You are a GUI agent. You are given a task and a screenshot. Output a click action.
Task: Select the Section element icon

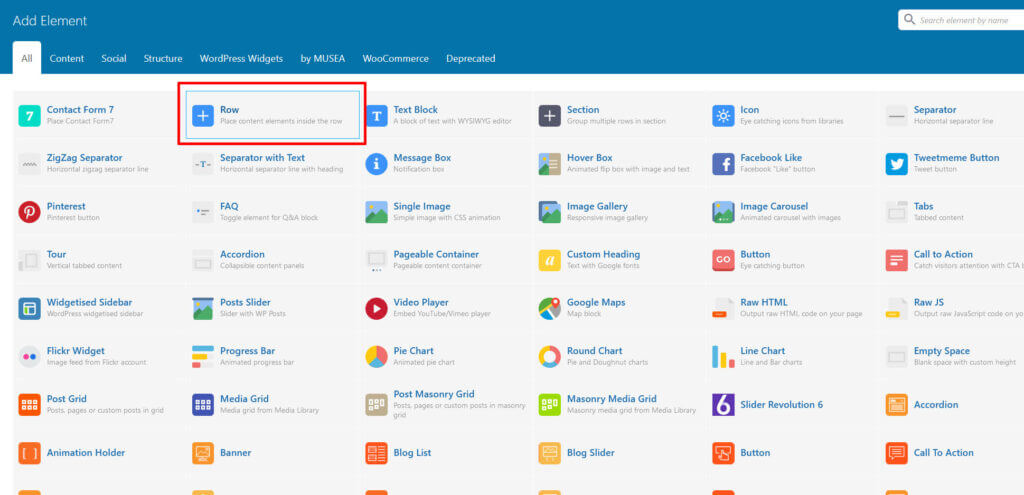click(549, 116)
